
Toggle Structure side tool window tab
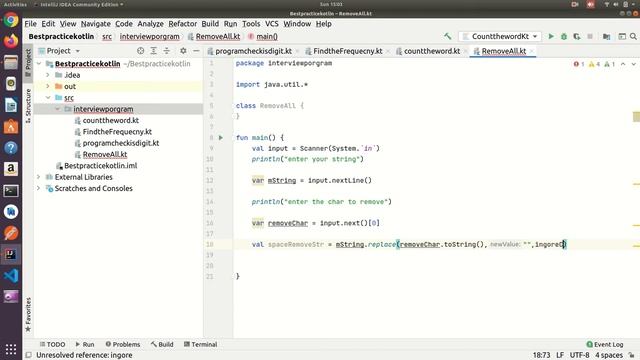coord(28,105)
